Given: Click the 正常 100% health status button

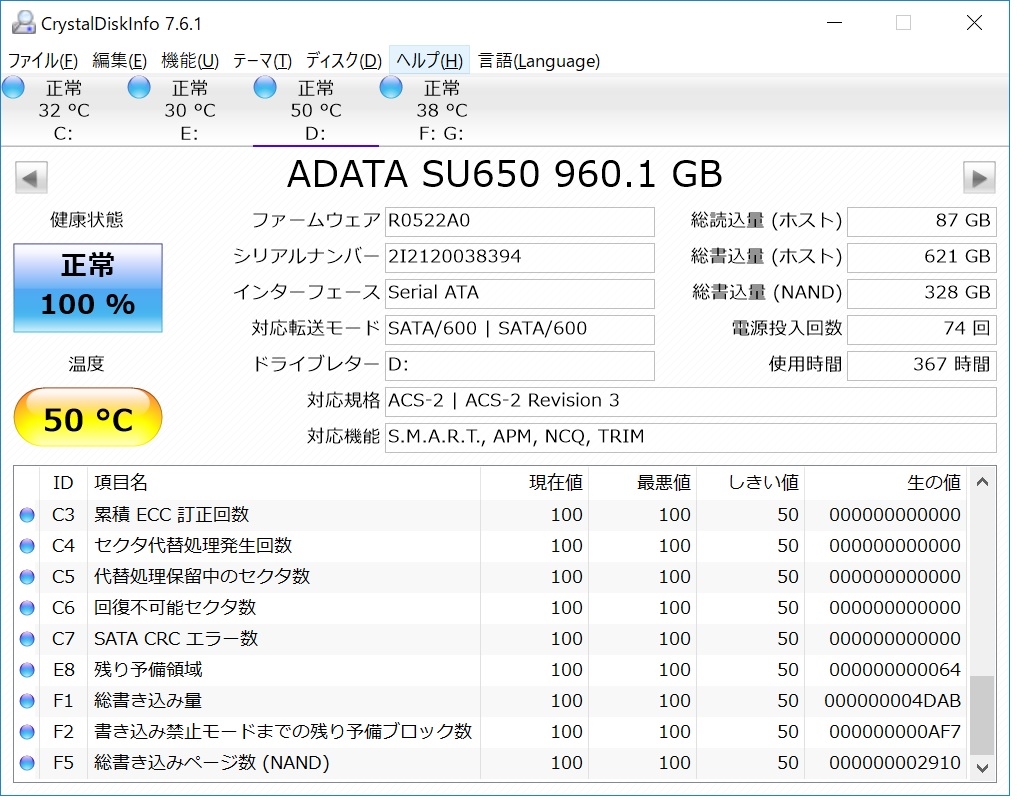Looking at the screenshot, I should (88, 288).
